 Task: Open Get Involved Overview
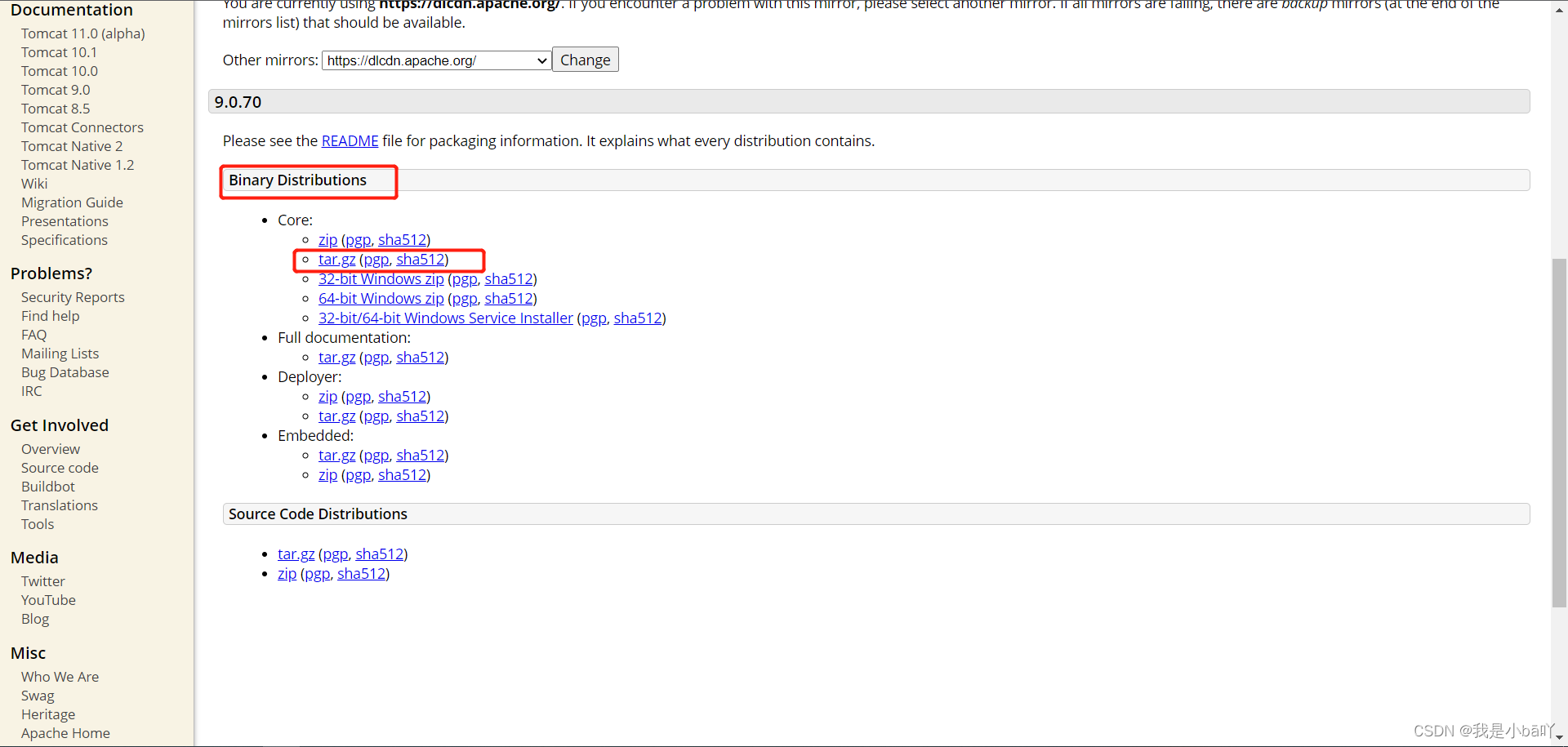[x=51, y=449]
